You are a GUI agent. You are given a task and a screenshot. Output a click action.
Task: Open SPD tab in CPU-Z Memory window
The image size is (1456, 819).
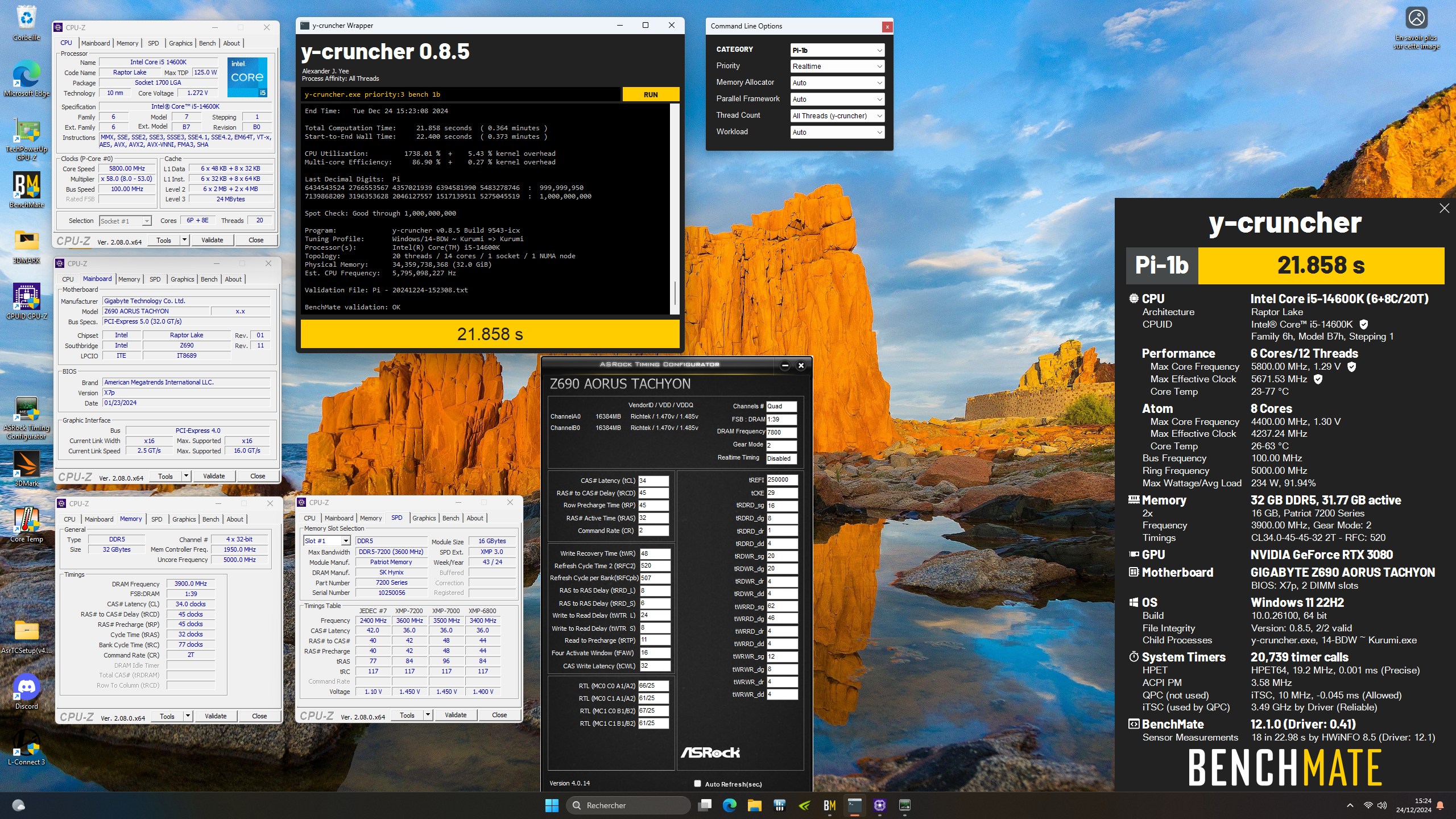point(157,519)
